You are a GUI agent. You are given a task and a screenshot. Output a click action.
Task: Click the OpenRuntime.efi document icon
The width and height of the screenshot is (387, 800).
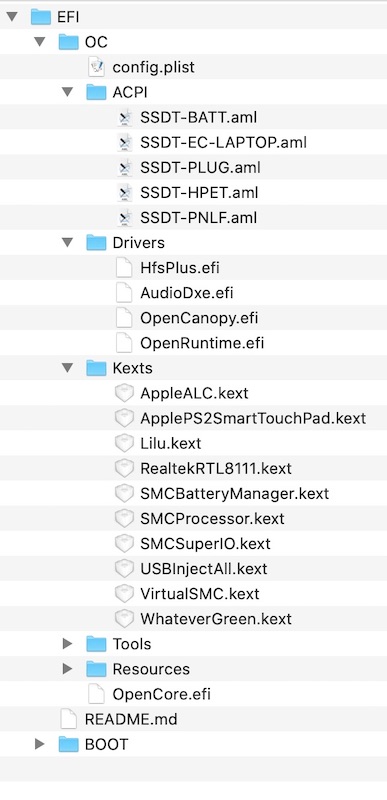(124, 343)
